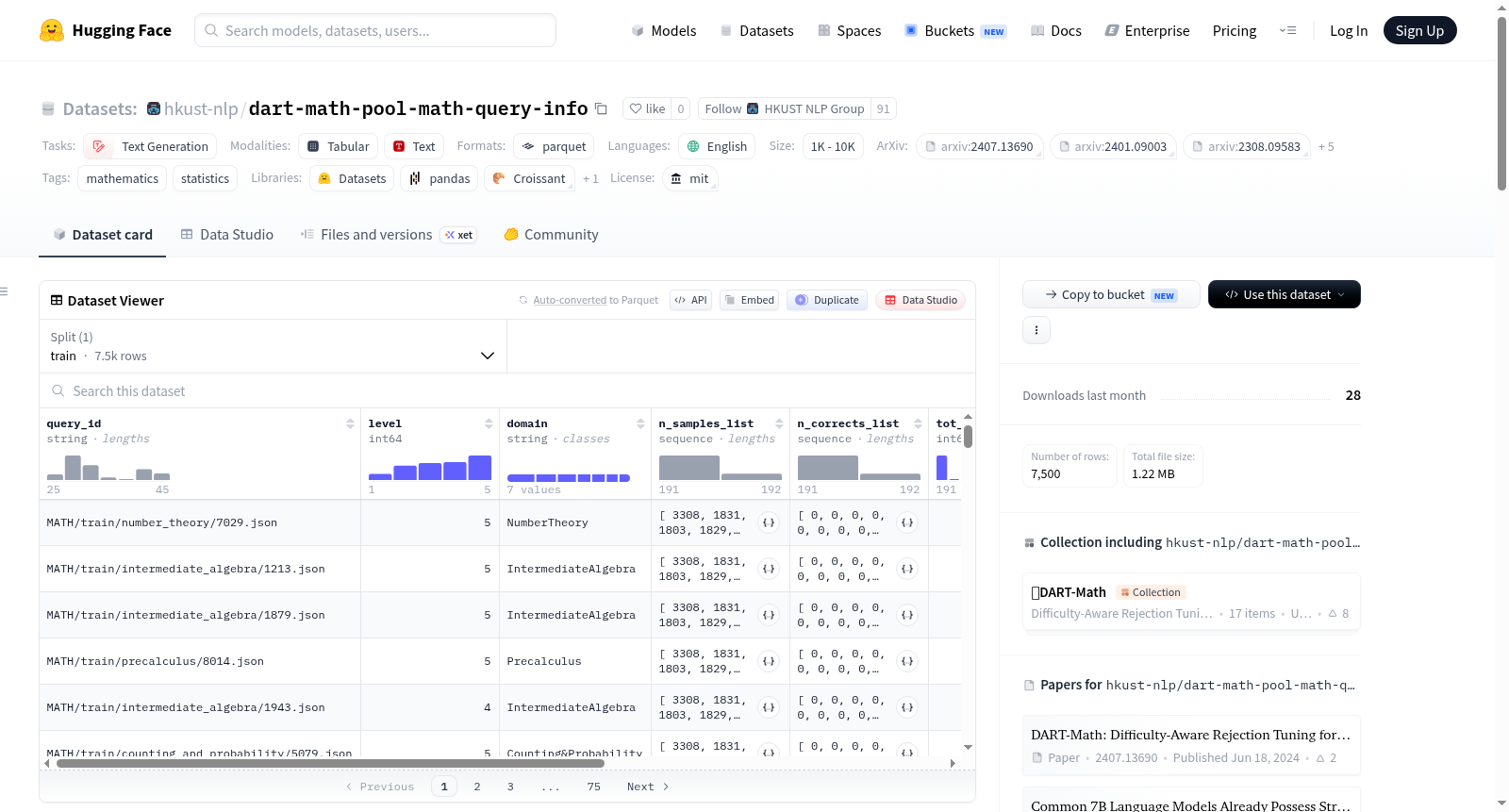Sort by the domain column arrows
This screenshot has height=812, width=1509.
640,423
